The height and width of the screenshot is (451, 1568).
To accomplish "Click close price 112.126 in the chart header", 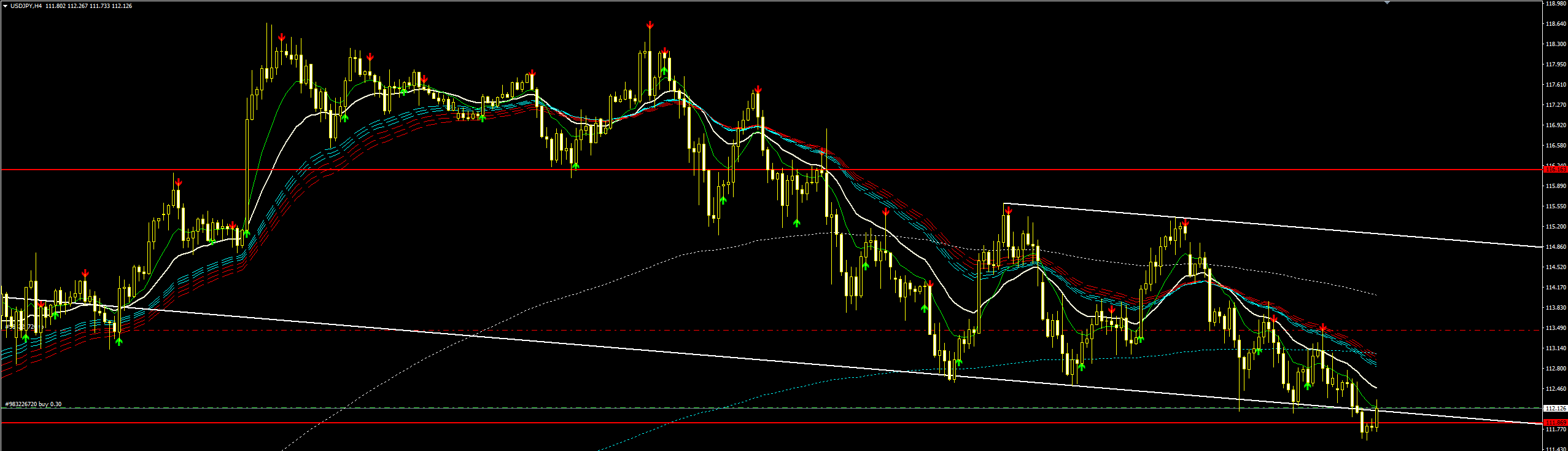I will 122,6.
